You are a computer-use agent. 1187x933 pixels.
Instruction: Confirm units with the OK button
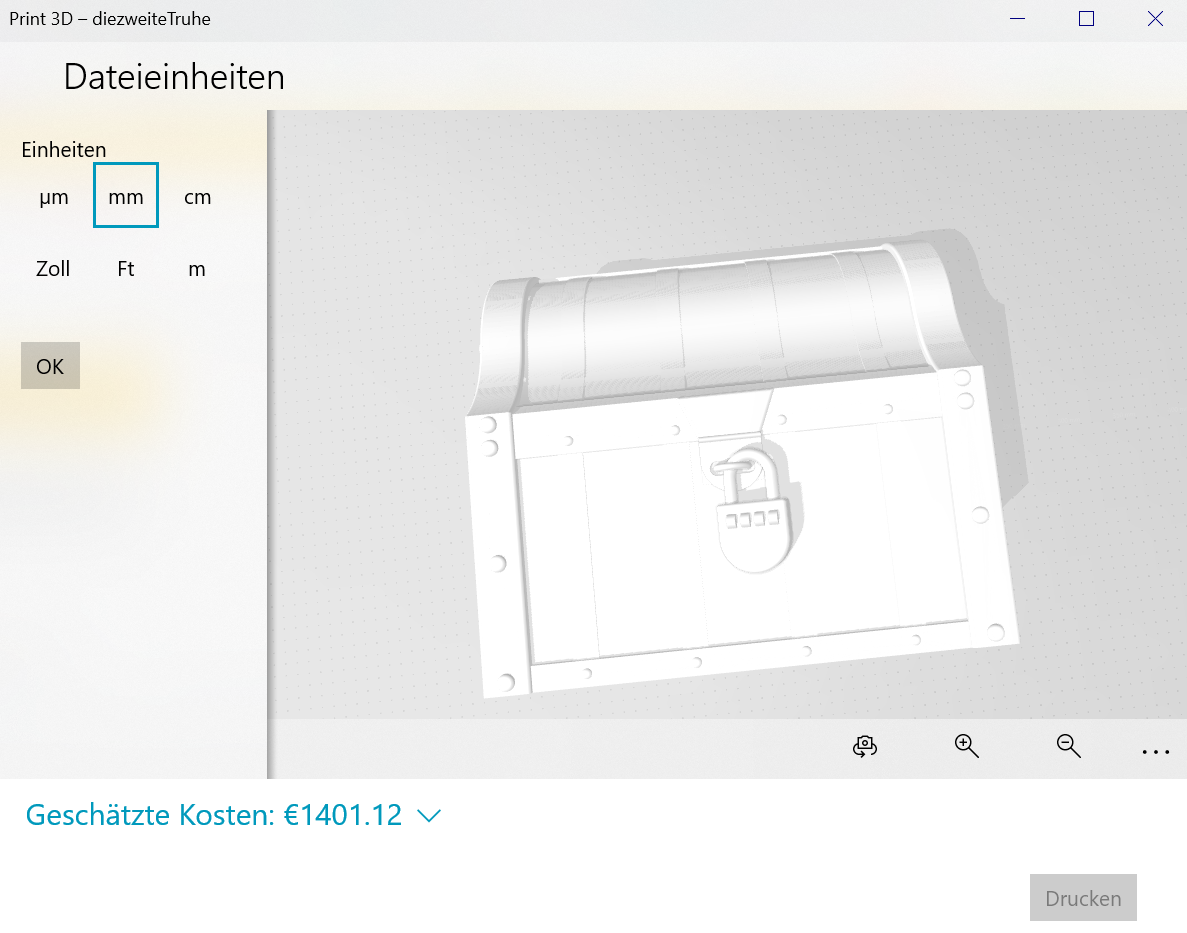50,366
